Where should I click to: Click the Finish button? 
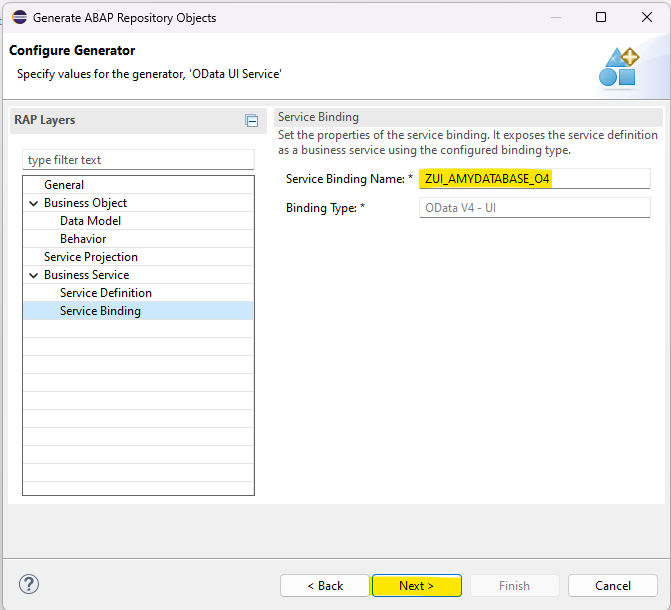pos(515,586)
